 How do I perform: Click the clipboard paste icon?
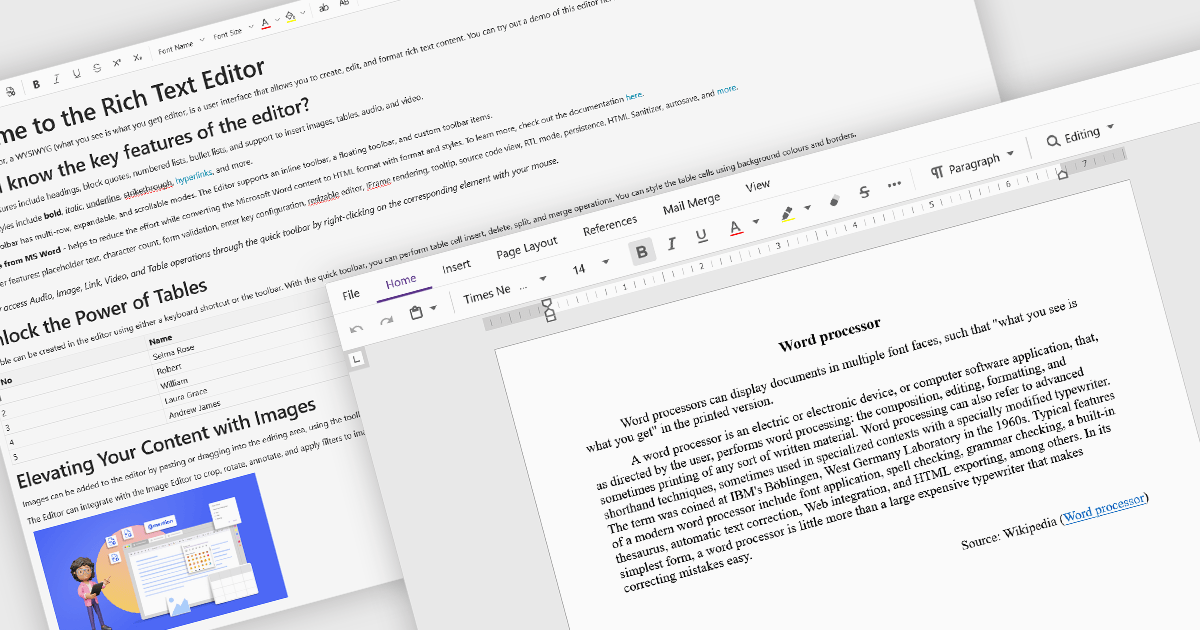click(417, 311)
